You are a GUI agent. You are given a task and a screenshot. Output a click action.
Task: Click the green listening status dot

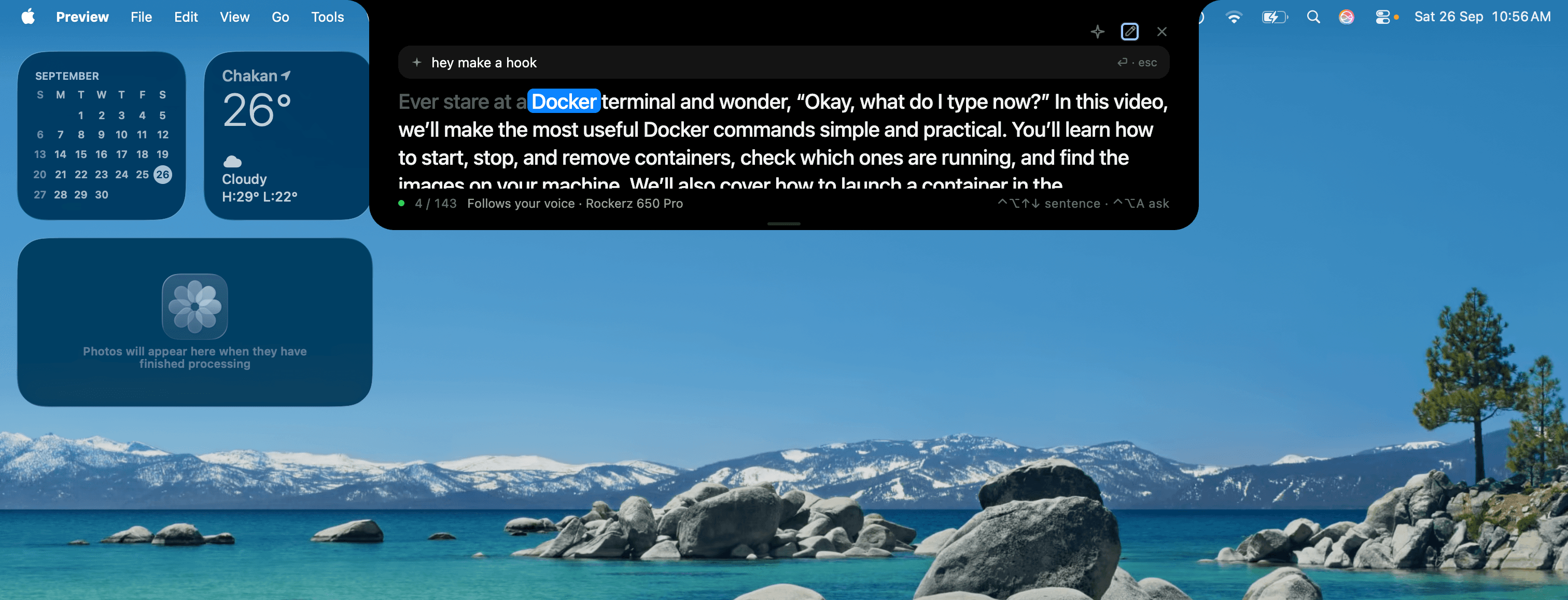(401, 203)
